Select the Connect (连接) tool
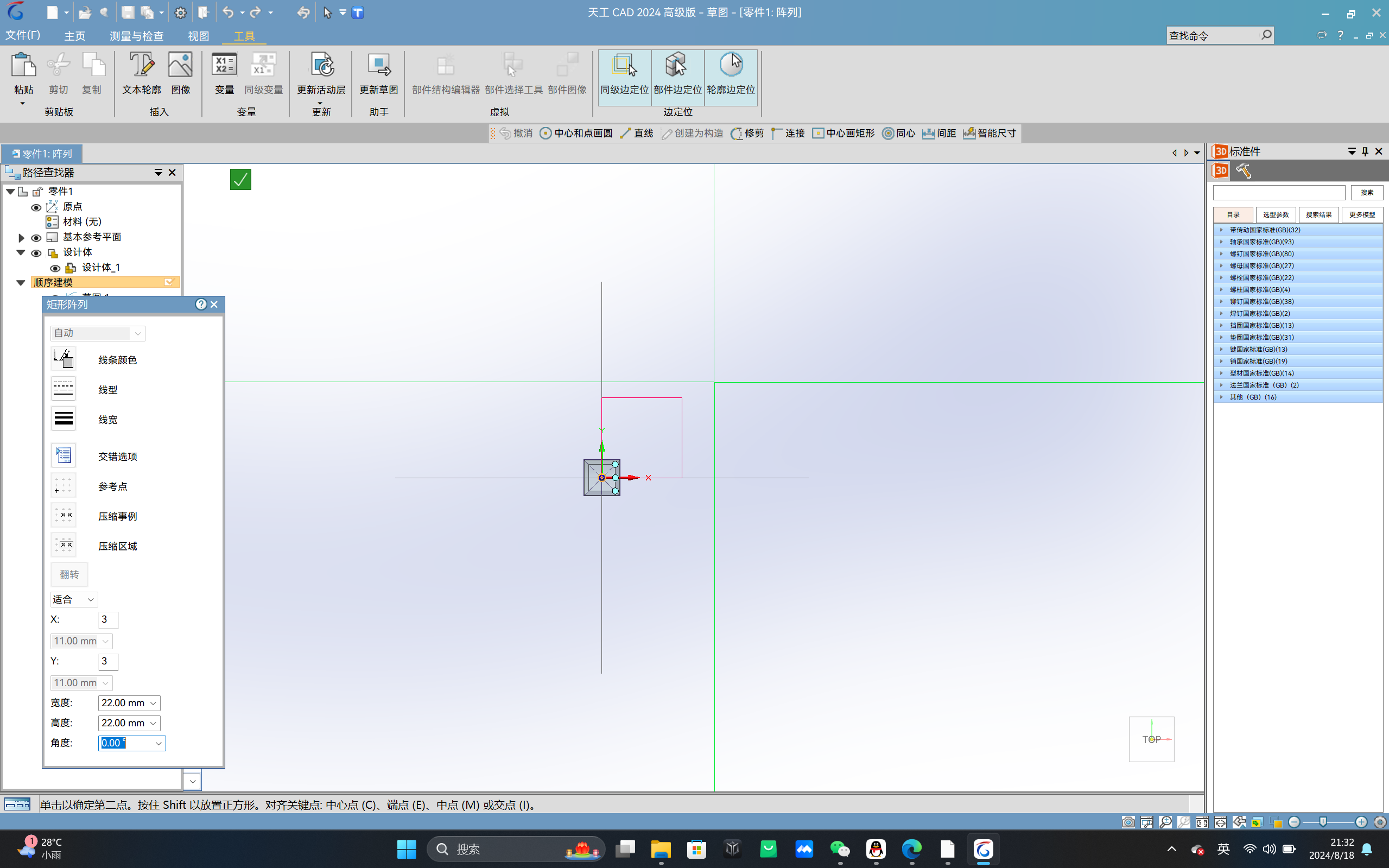1389x868 pixels. 788,133
